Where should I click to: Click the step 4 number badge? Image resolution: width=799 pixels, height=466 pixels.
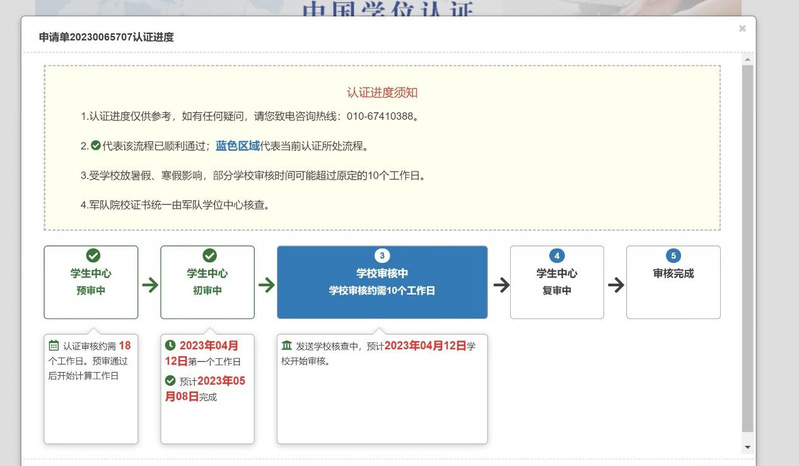(x=557, y=256)
